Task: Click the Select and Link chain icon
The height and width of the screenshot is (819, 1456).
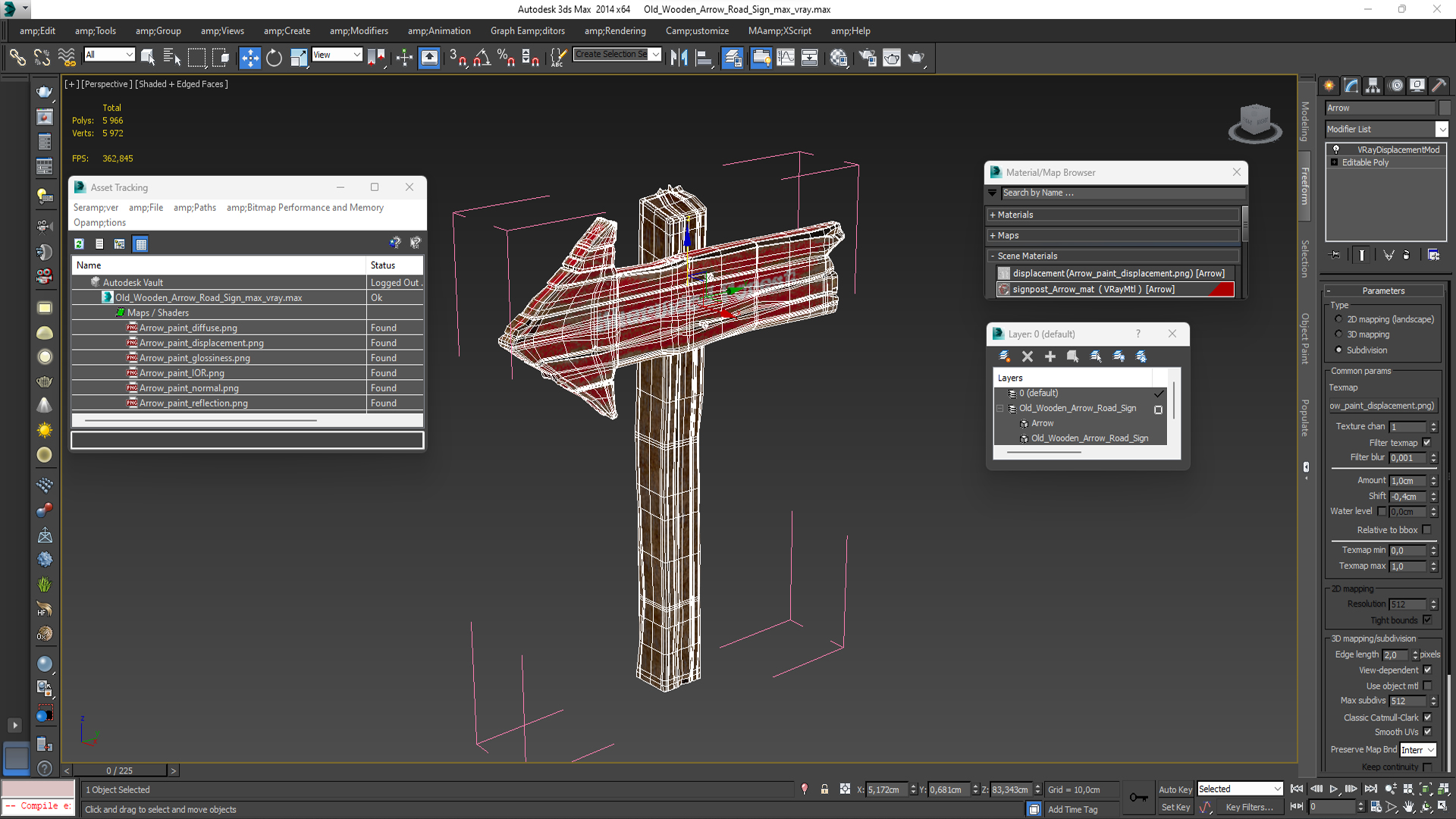Action: point(17,58)
